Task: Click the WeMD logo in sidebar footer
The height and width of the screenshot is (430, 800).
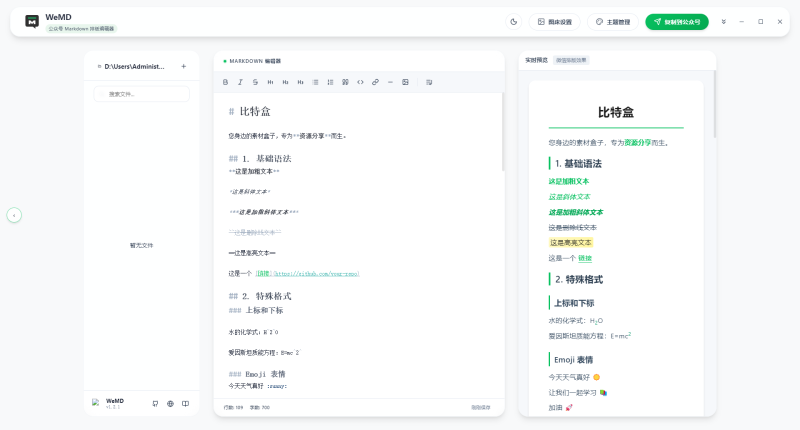Action: pos(95,402)
